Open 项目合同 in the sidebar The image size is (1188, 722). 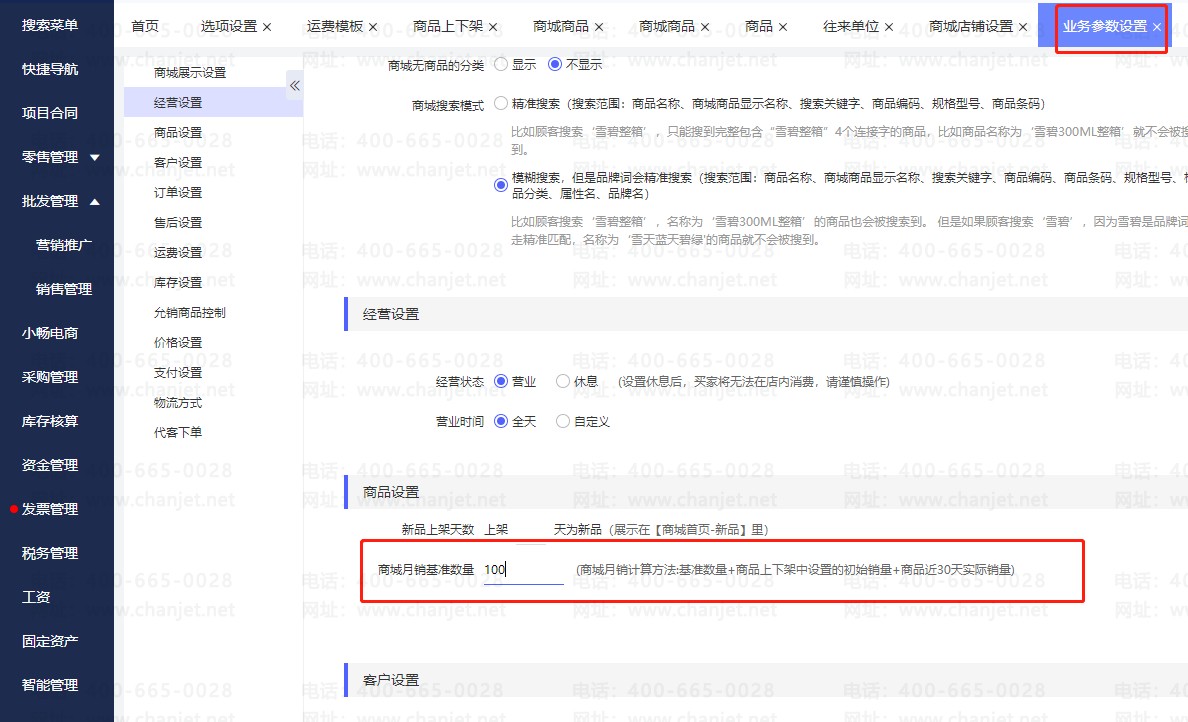[50, 113]
